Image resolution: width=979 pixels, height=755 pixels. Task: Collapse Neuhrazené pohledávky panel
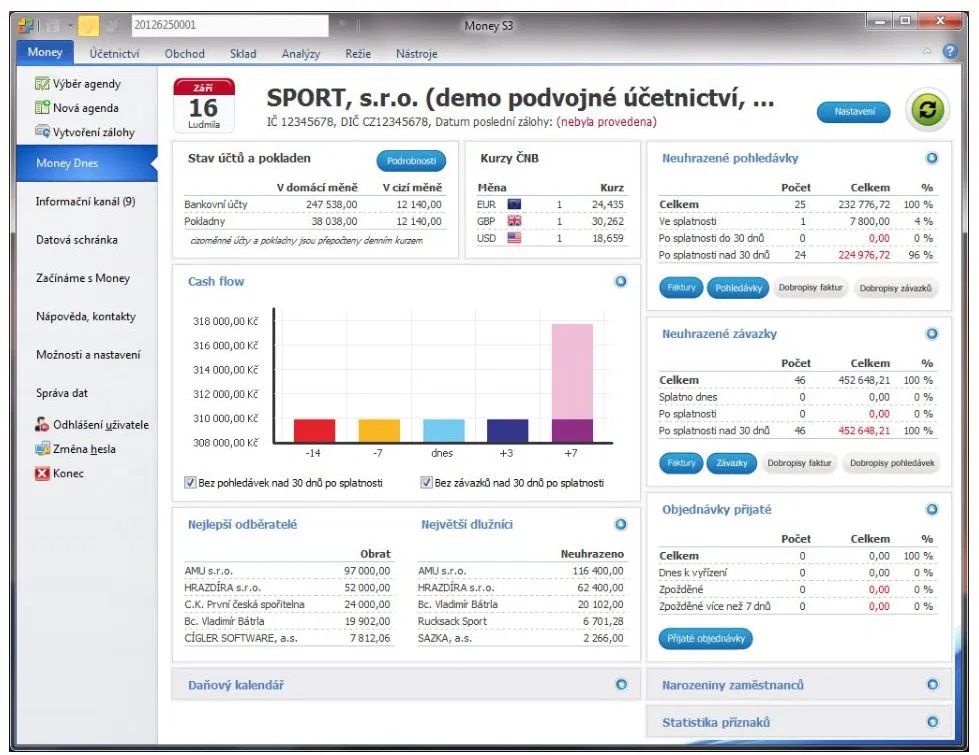tap(932, 159)
